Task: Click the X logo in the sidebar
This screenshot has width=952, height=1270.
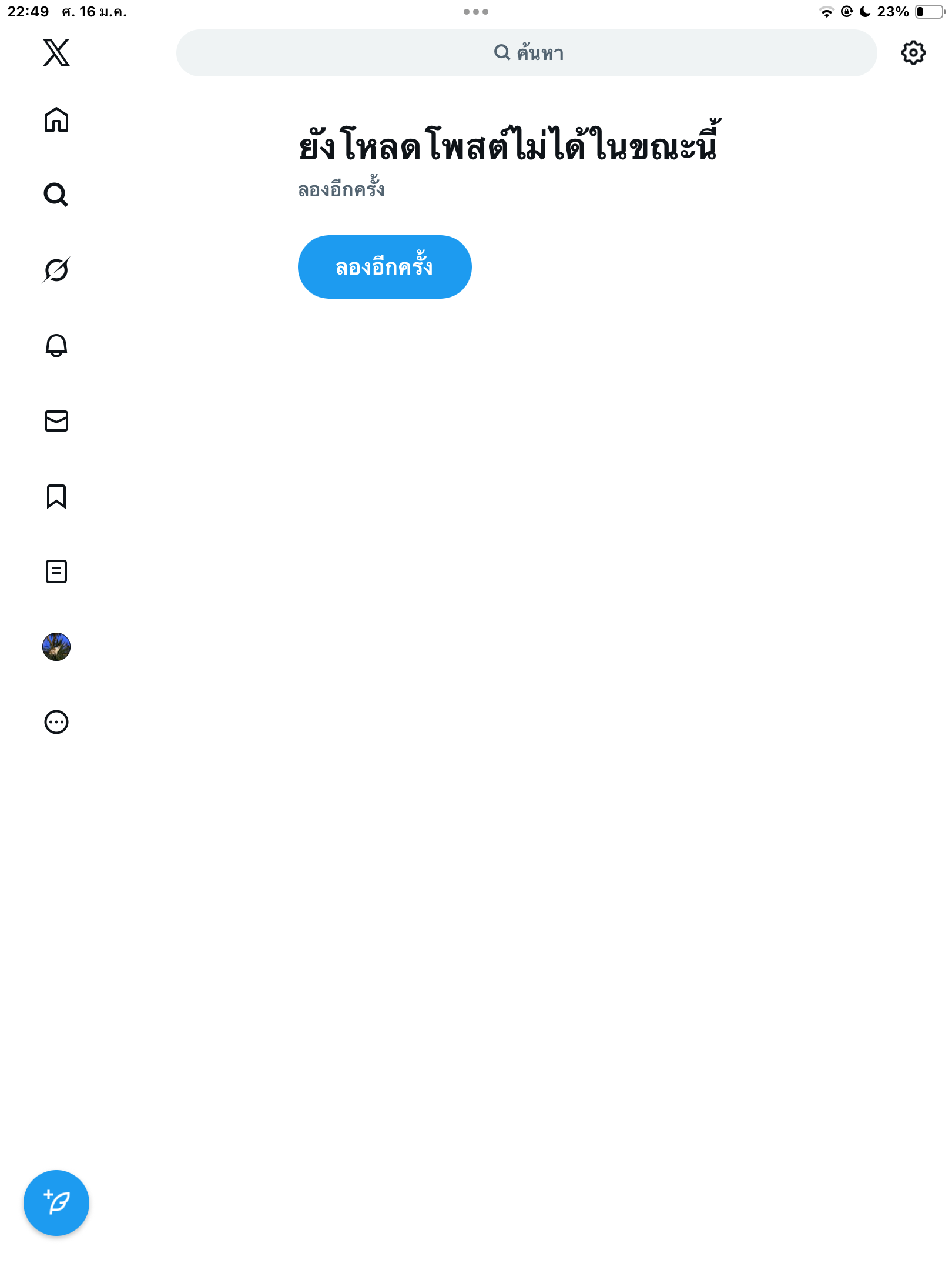Action: (56, 53)
